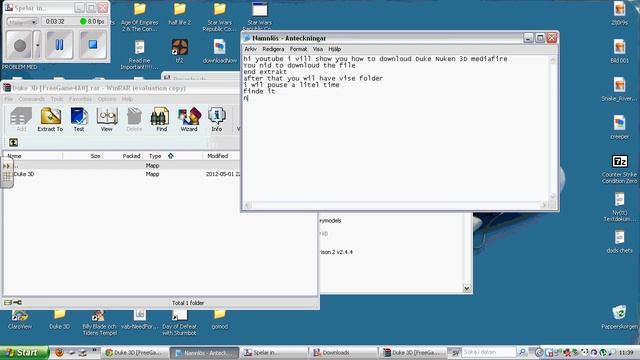Sort WinRAR list by Type column
This screenshot has width=640, height=360.
click(x=173, y=156)
